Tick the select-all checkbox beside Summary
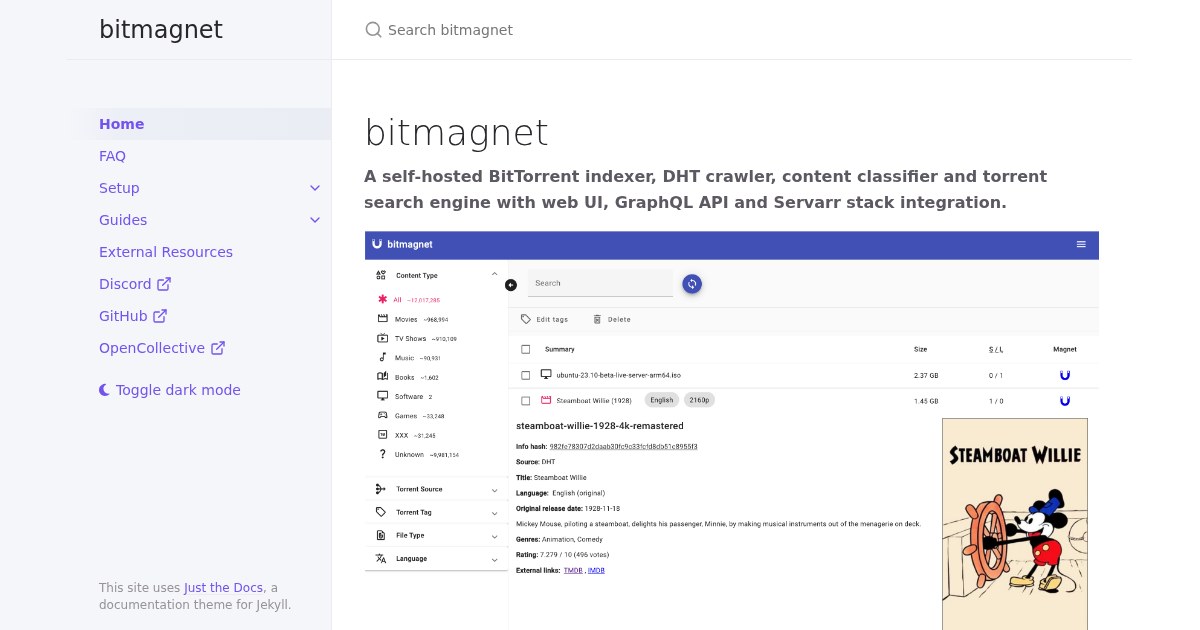The width and height of the screenshot is (1200, 630). click(x=526, y=349)
